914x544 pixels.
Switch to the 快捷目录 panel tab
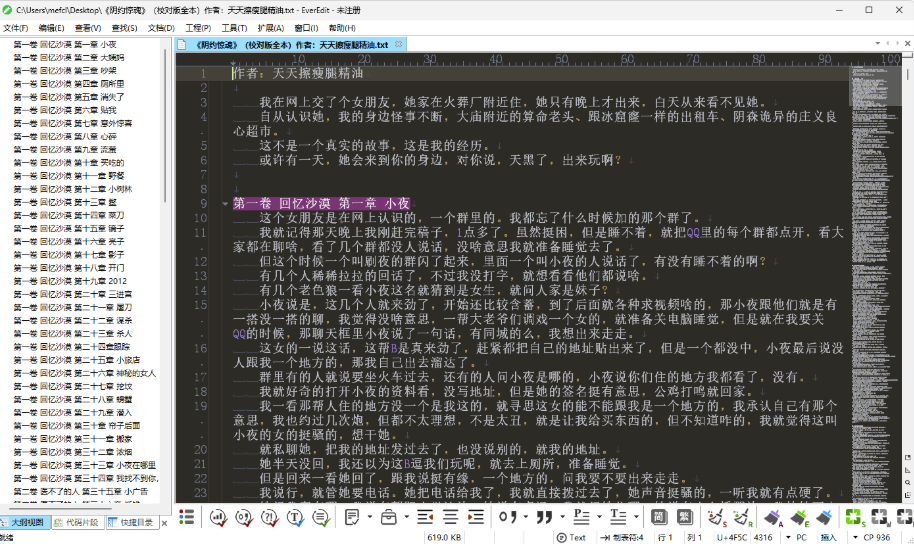click(131, 522)
